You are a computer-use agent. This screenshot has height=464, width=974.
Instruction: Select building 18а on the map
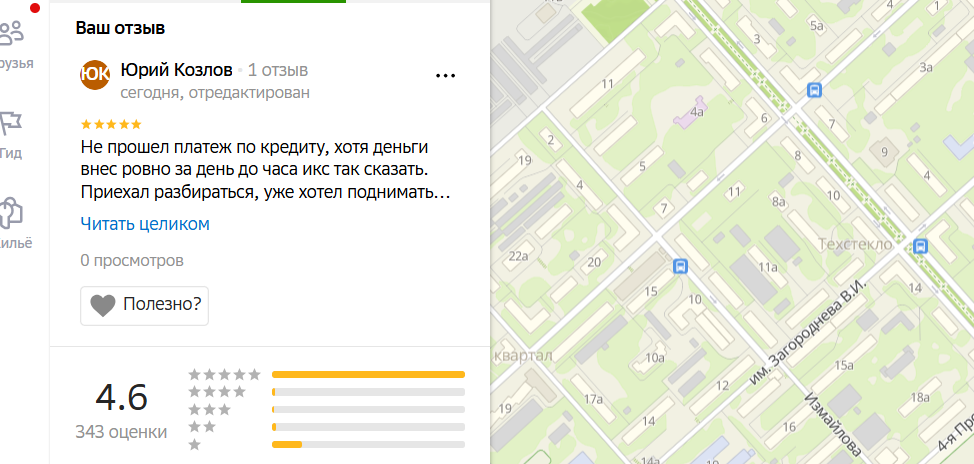(x=919, y=398)
